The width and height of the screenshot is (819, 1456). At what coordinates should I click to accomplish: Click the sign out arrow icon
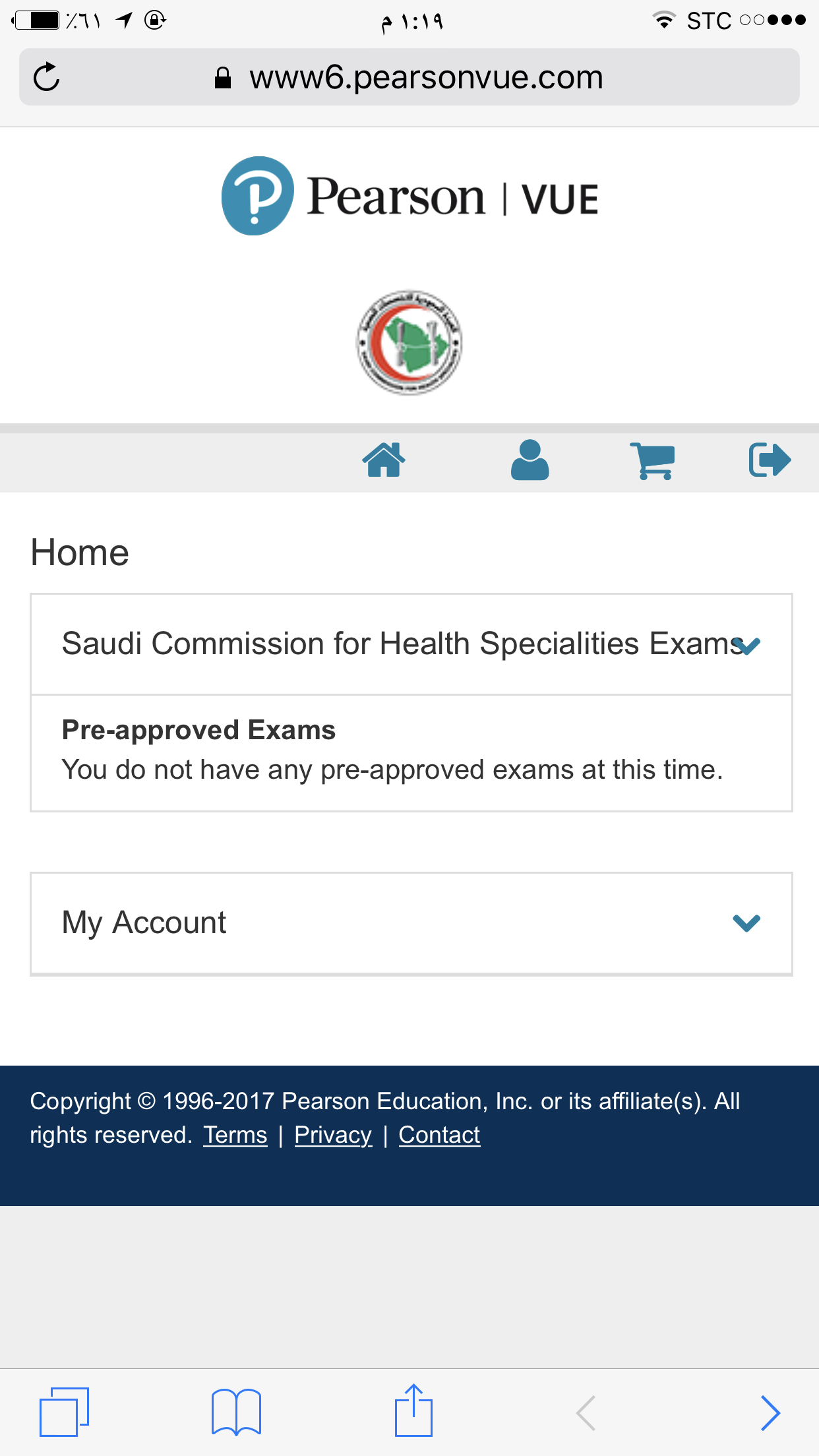pos(770,460)
